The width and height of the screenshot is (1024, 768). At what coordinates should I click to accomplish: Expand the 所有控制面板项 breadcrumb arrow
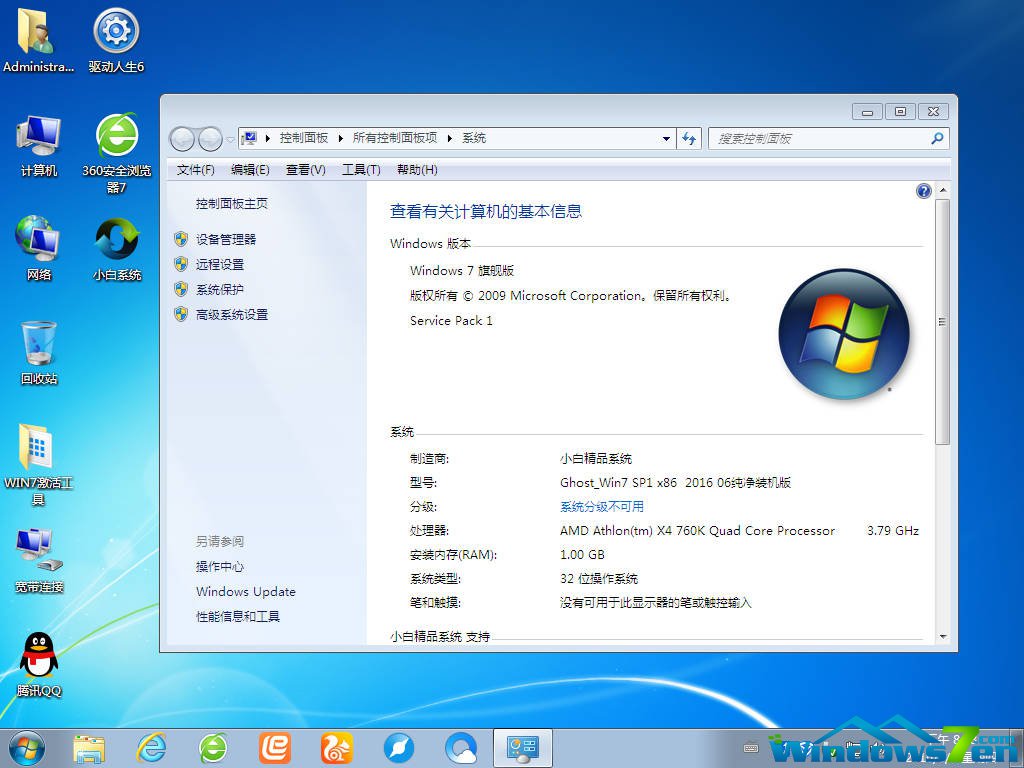point(449,138)
